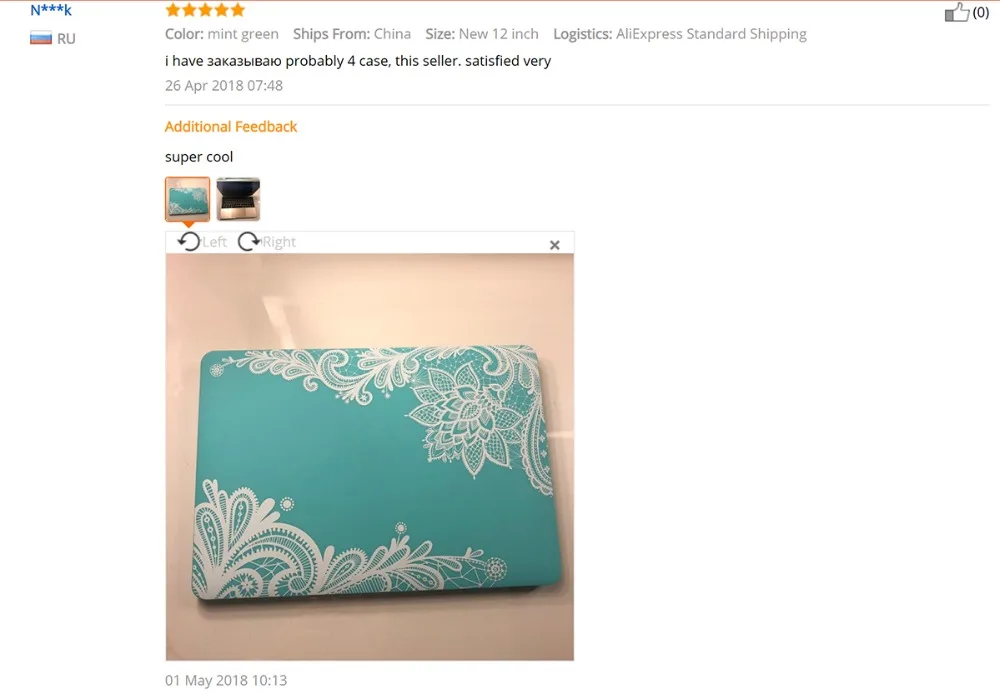The width and height of the screenshot is (1000, 694).
Task: Click the RU country label
Action: (x=66, y=39)
